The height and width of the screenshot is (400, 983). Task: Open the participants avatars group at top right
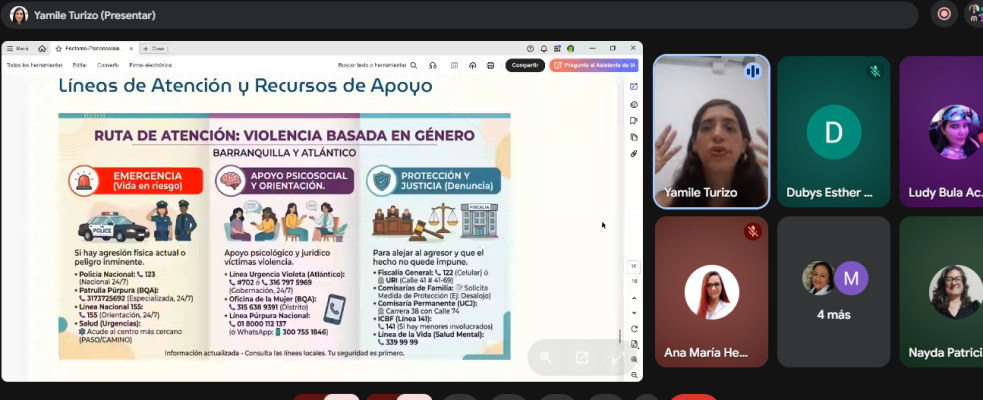[975, 14]
